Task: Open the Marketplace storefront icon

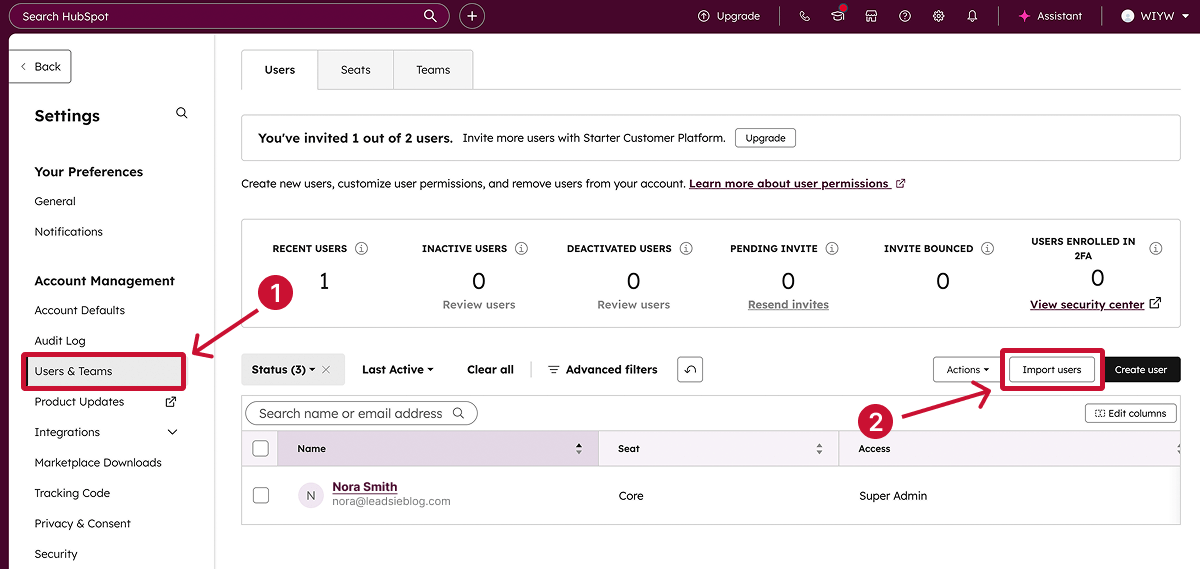Action: 871,16
